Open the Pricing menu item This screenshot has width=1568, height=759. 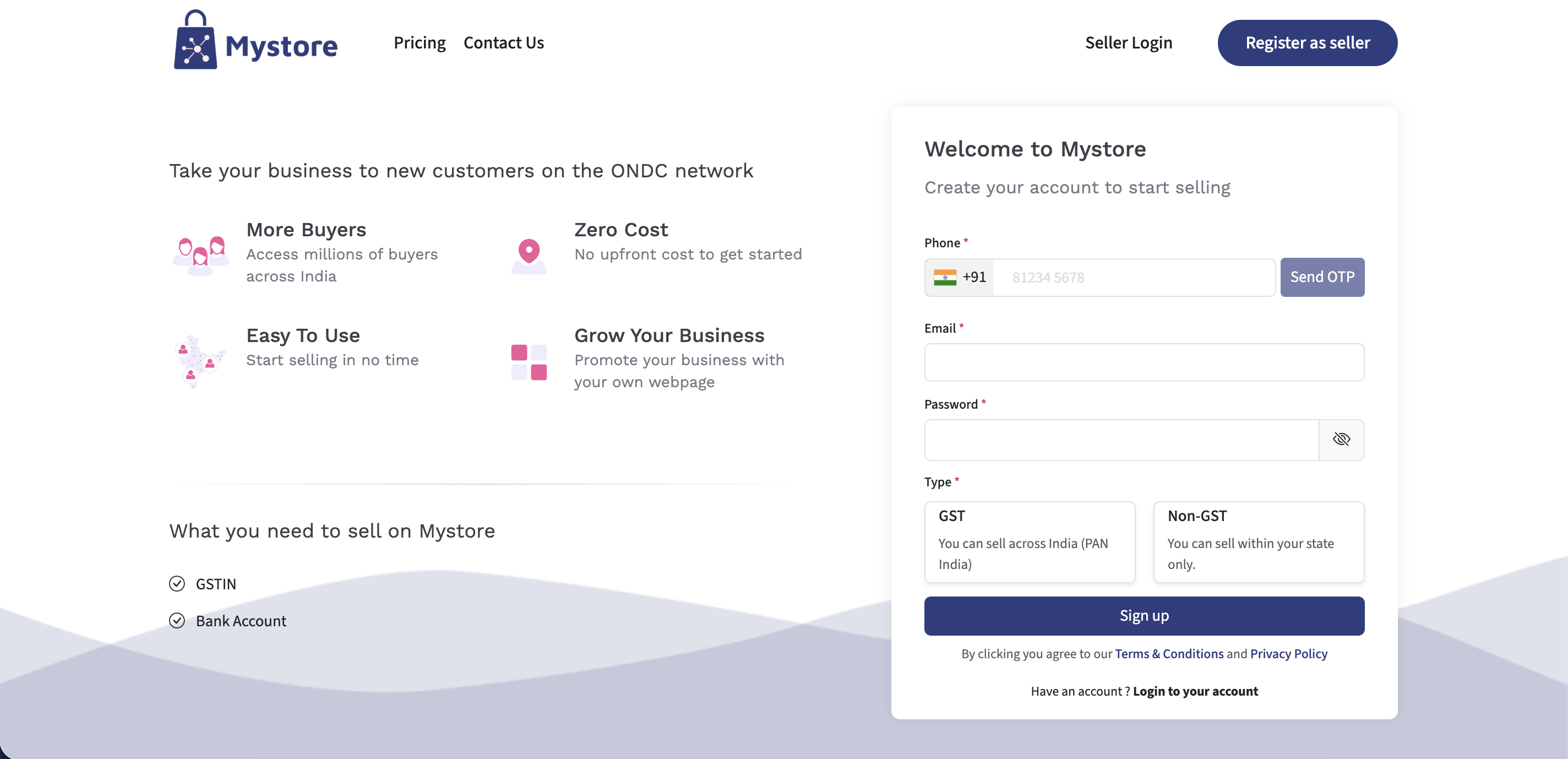click(420, 42)
